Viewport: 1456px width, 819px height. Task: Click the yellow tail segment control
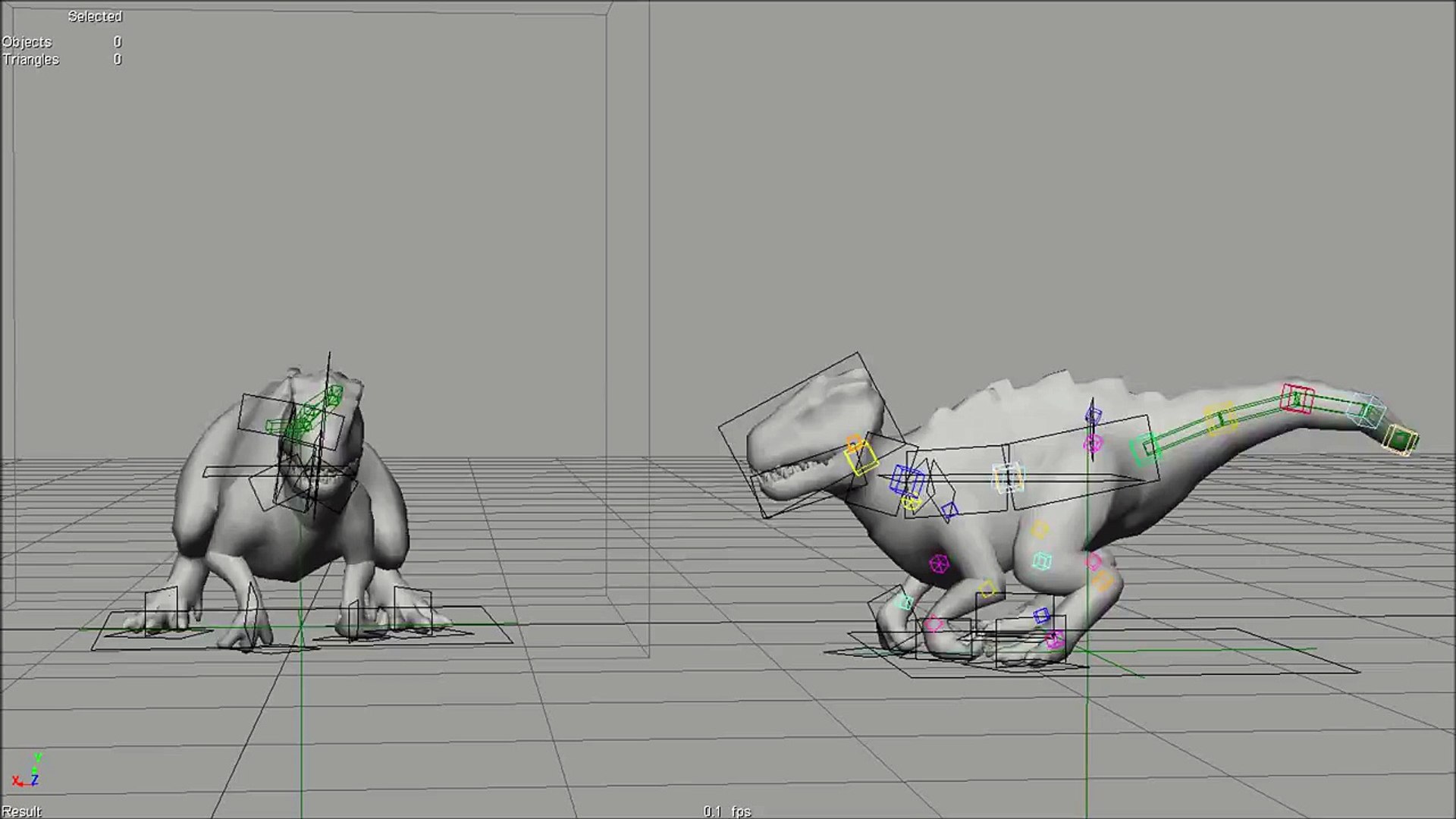point(1220,419)
